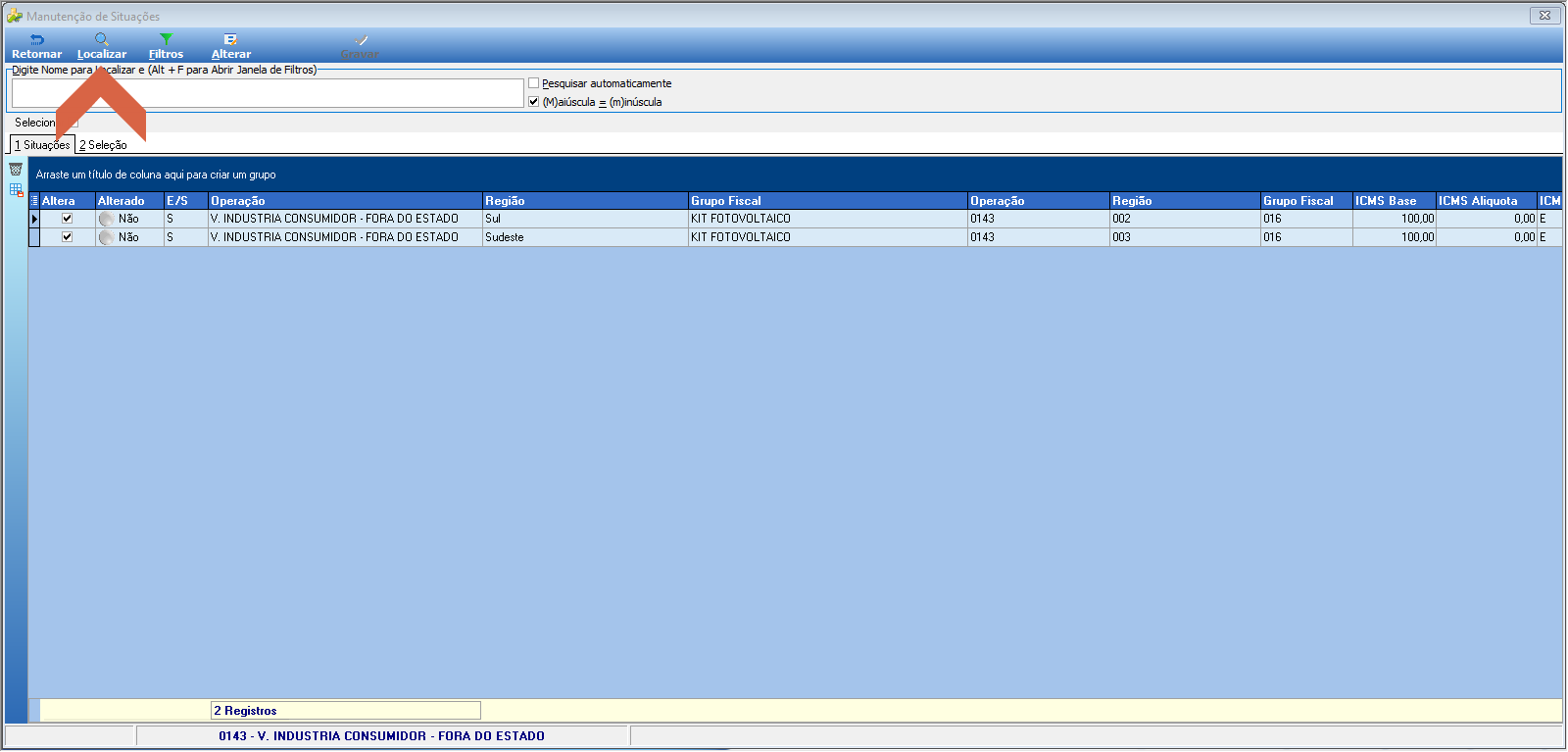
Task: Click the Retornar toolbar button
Action: (x=36, y=46)
